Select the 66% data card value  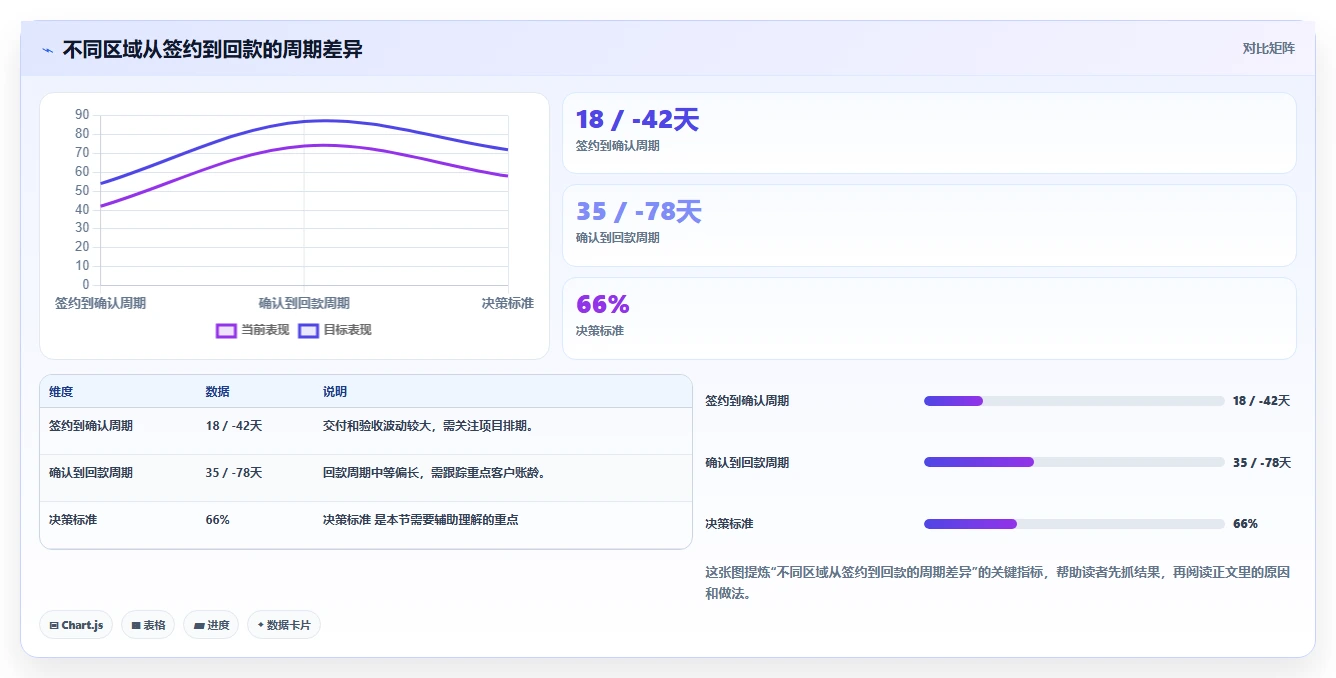click(x=603, y=304)
